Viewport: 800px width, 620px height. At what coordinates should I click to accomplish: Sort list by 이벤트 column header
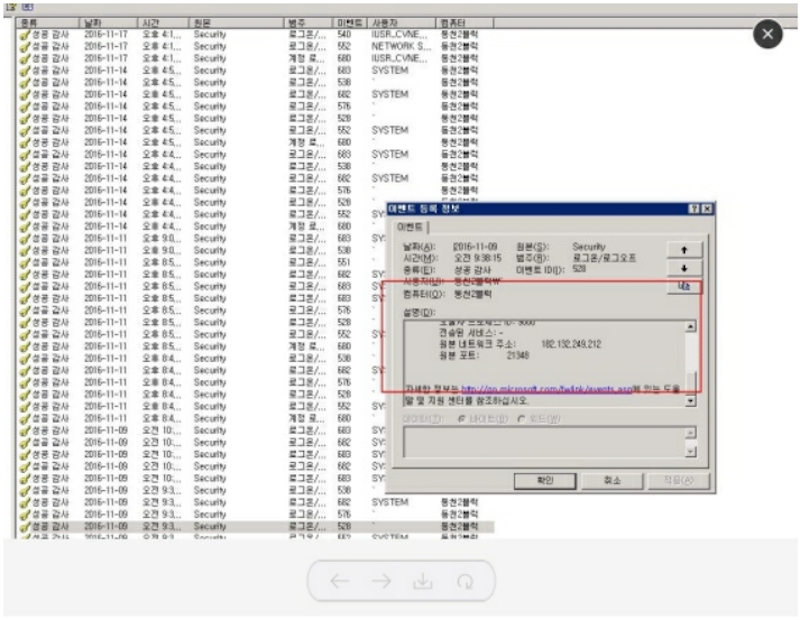(350, 21)
